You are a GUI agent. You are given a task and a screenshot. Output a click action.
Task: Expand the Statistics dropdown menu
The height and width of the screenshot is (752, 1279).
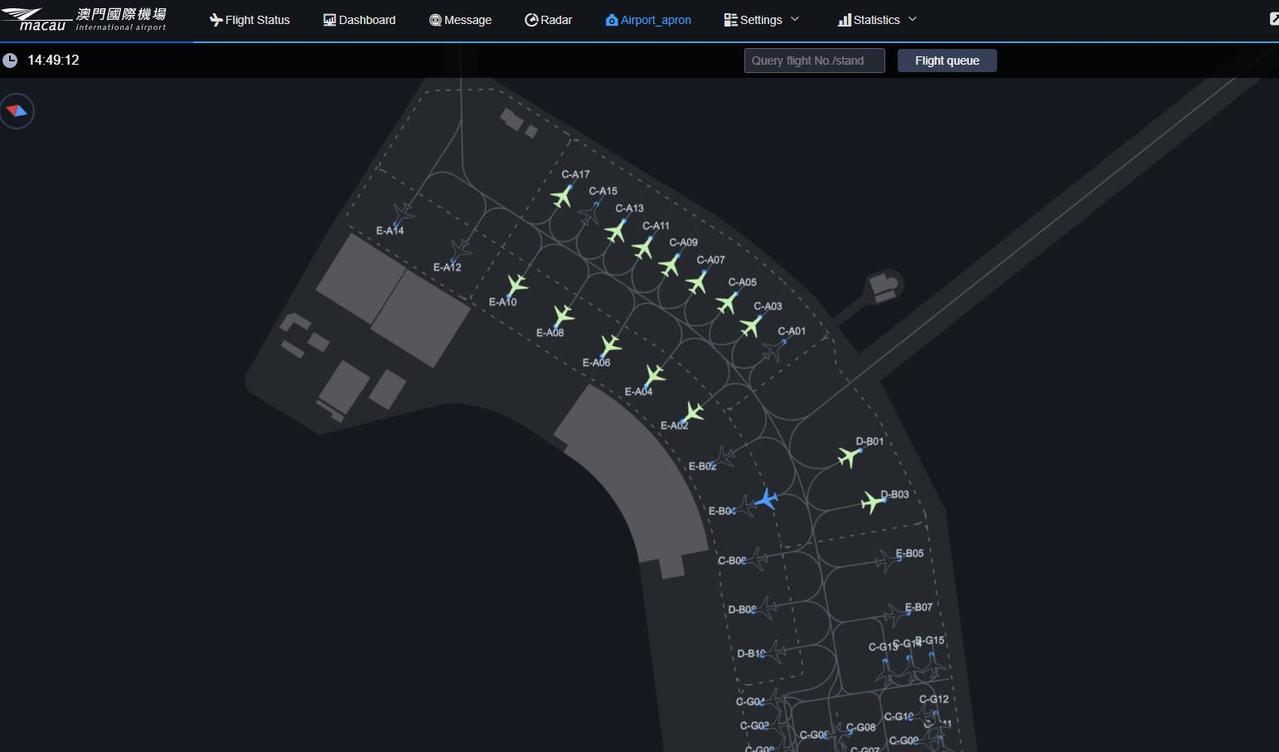[877, 20]
